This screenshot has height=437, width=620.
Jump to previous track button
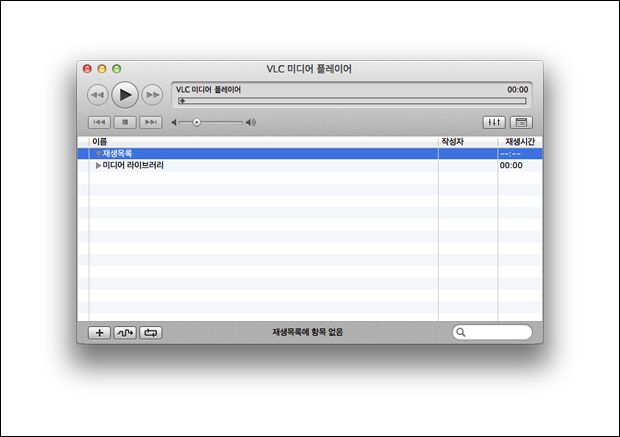(99, 122)
